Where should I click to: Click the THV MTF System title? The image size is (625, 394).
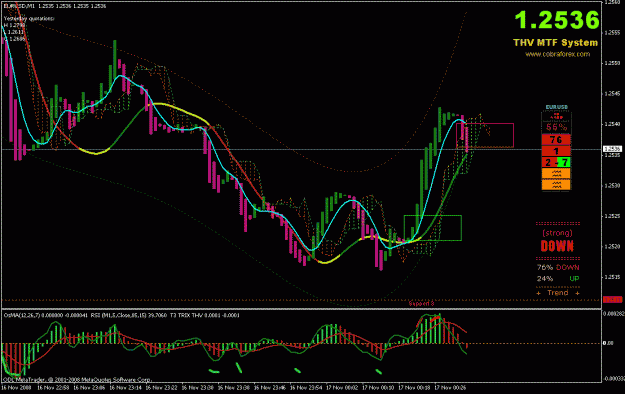(x=555, y=43)
